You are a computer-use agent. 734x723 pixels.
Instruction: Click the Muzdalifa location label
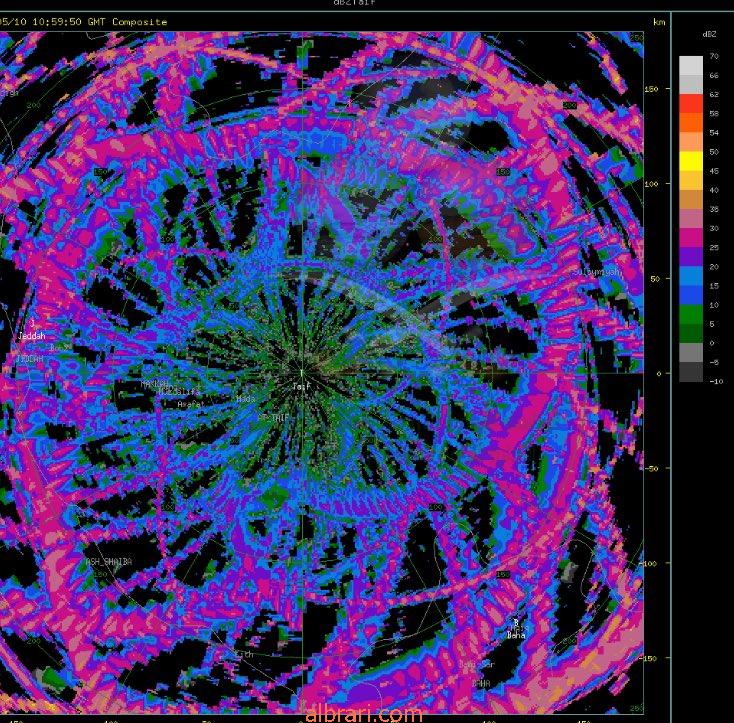click(x=178, y=392)
